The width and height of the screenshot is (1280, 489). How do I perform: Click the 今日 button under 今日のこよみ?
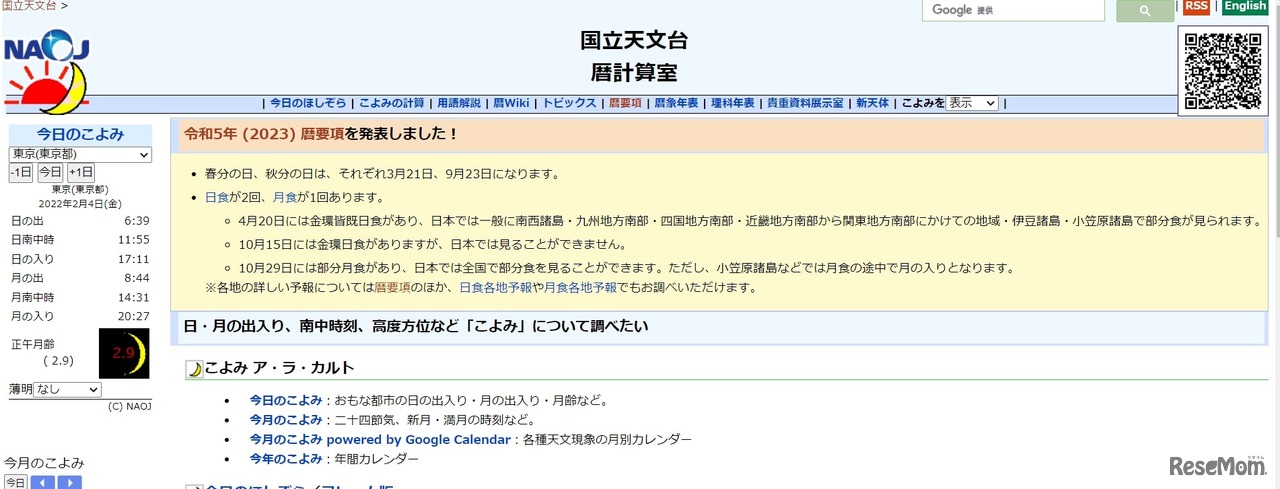pyautogui.click(x=50, y=172)
